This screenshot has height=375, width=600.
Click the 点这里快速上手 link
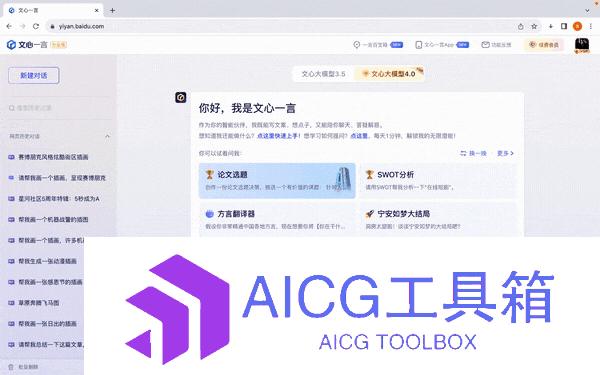(x=277, y=136)
